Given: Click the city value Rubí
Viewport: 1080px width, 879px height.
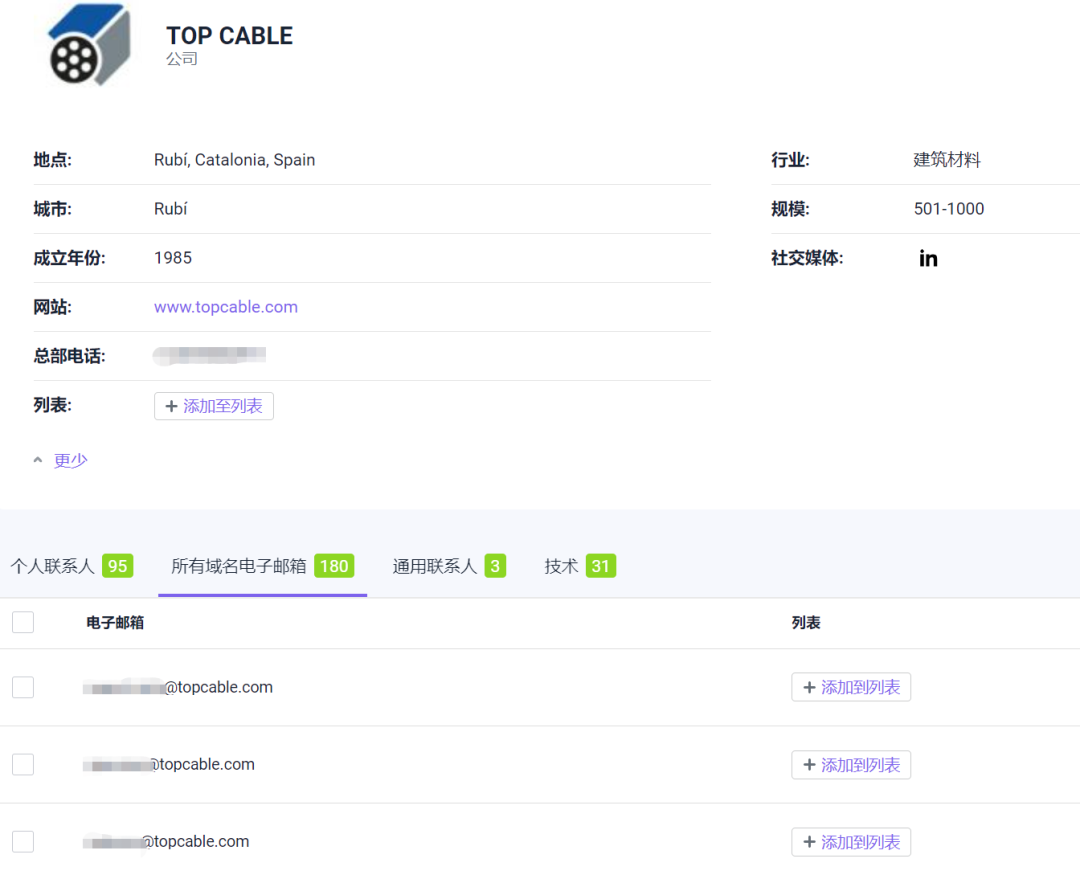Looking at the screenshot, I should coord(170,209).
